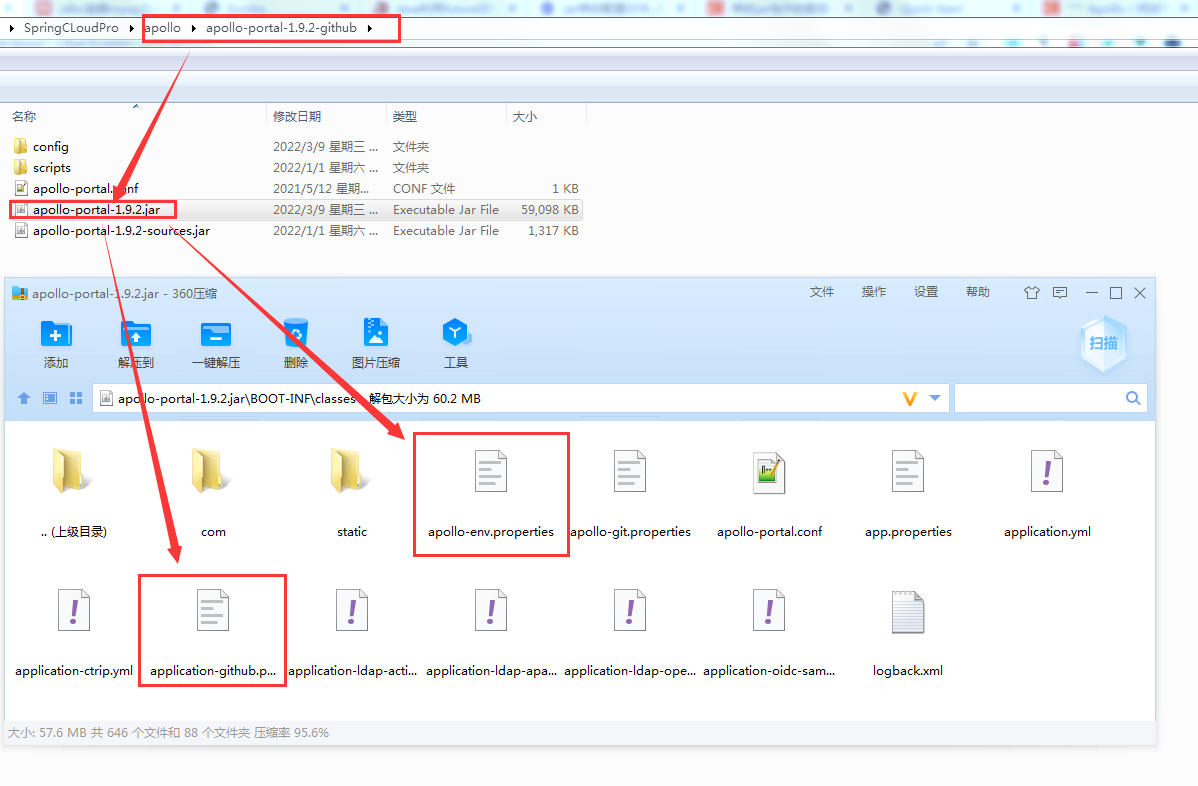Select apollo-portal-1.9.2-sources.jar row

[x=295, y=231]
